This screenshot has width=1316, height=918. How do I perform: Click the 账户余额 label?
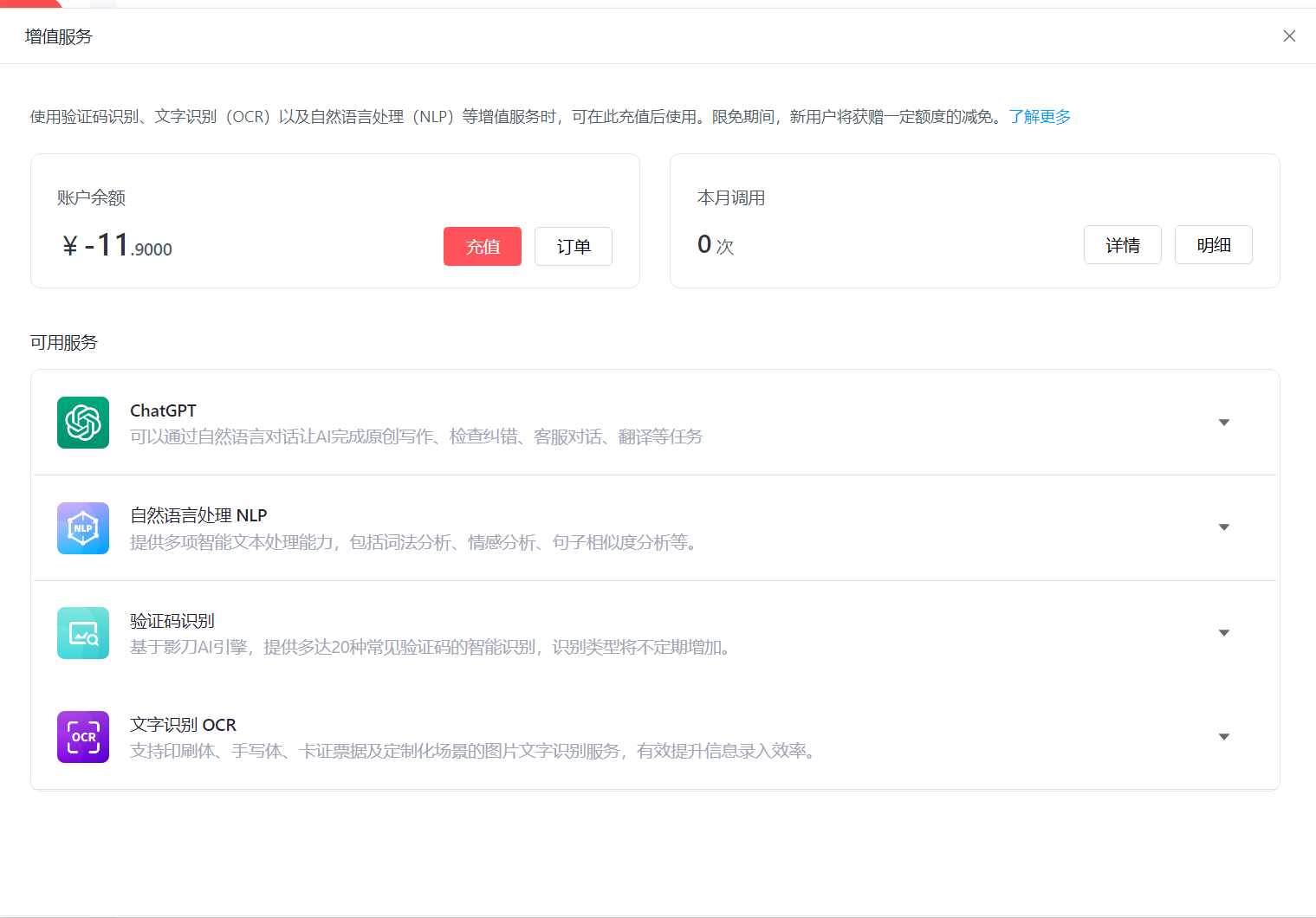(91, 198)
